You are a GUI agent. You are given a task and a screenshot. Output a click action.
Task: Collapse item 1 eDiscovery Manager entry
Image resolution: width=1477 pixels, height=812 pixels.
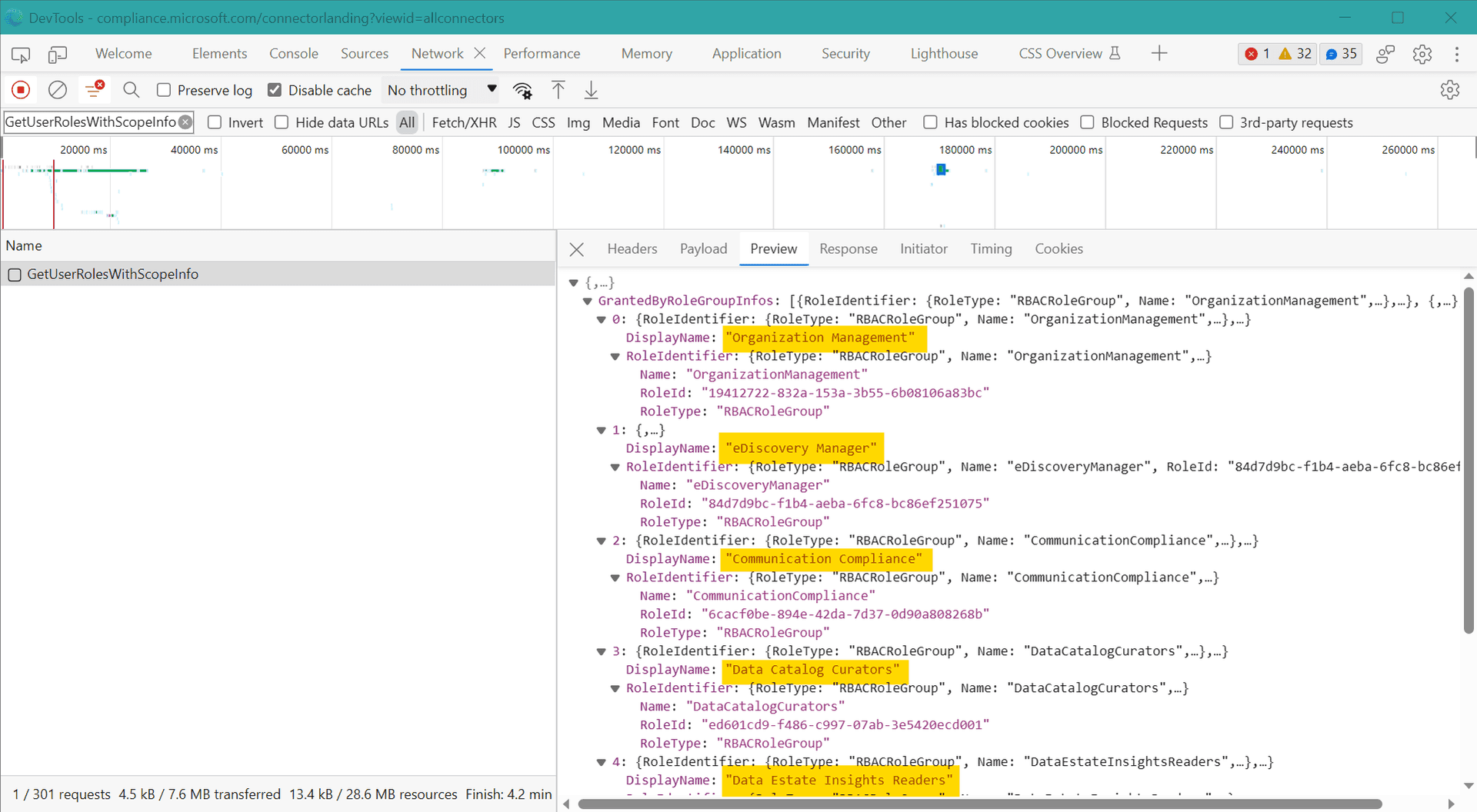[x=602, y=430]
